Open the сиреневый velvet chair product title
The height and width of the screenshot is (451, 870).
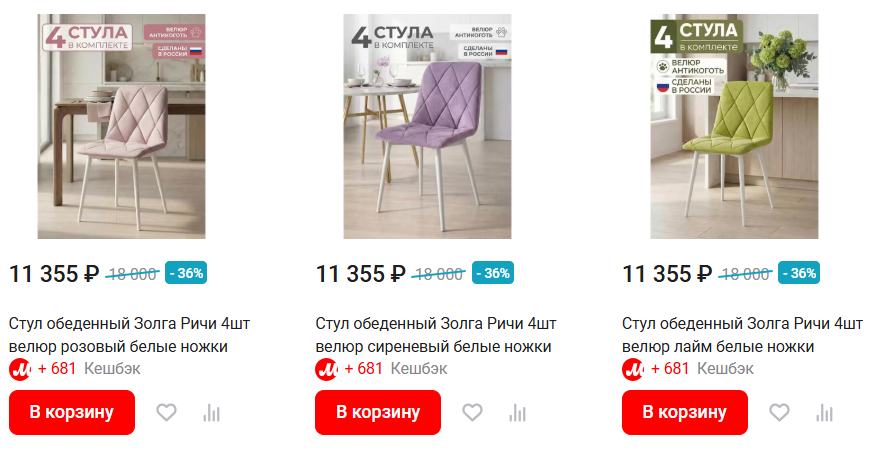[x=436, y=335]
